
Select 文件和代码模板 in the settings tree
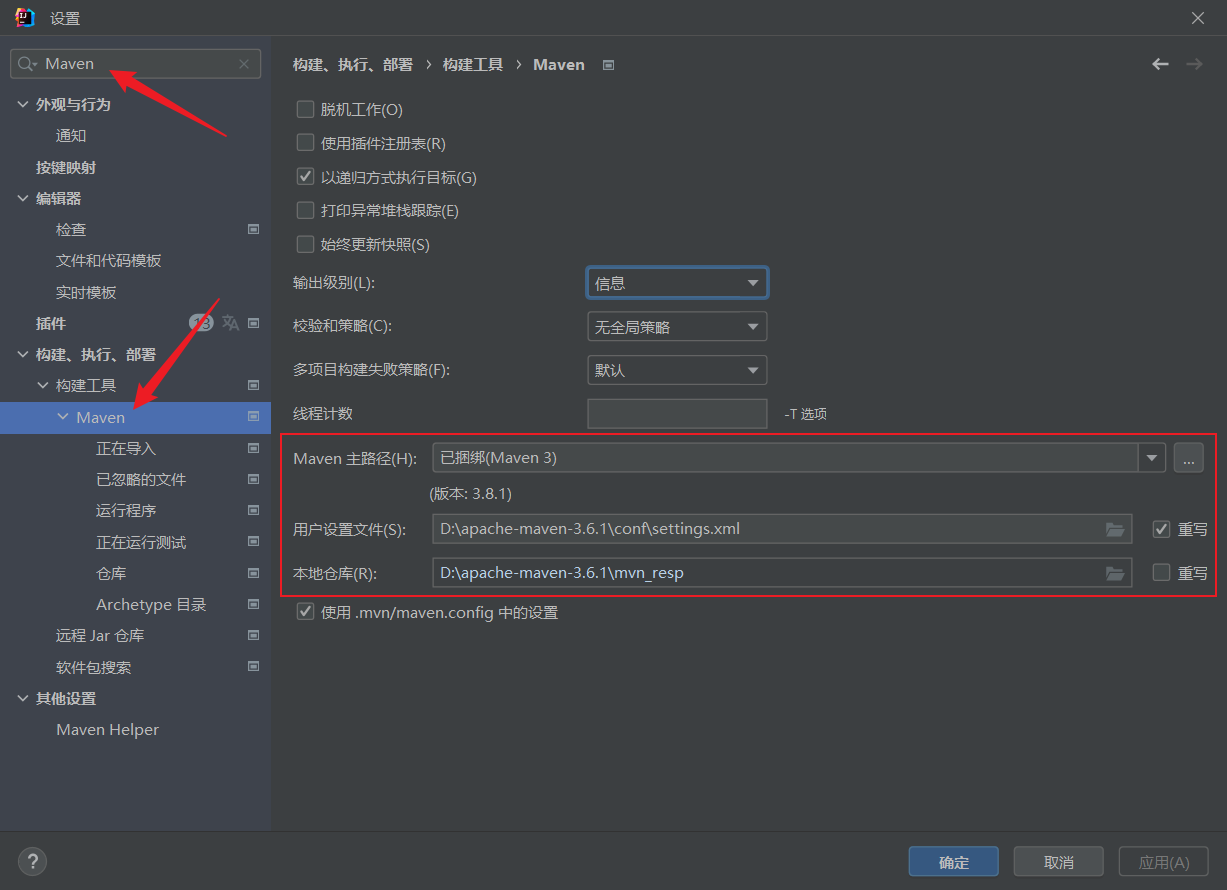[x=109, y=260]
